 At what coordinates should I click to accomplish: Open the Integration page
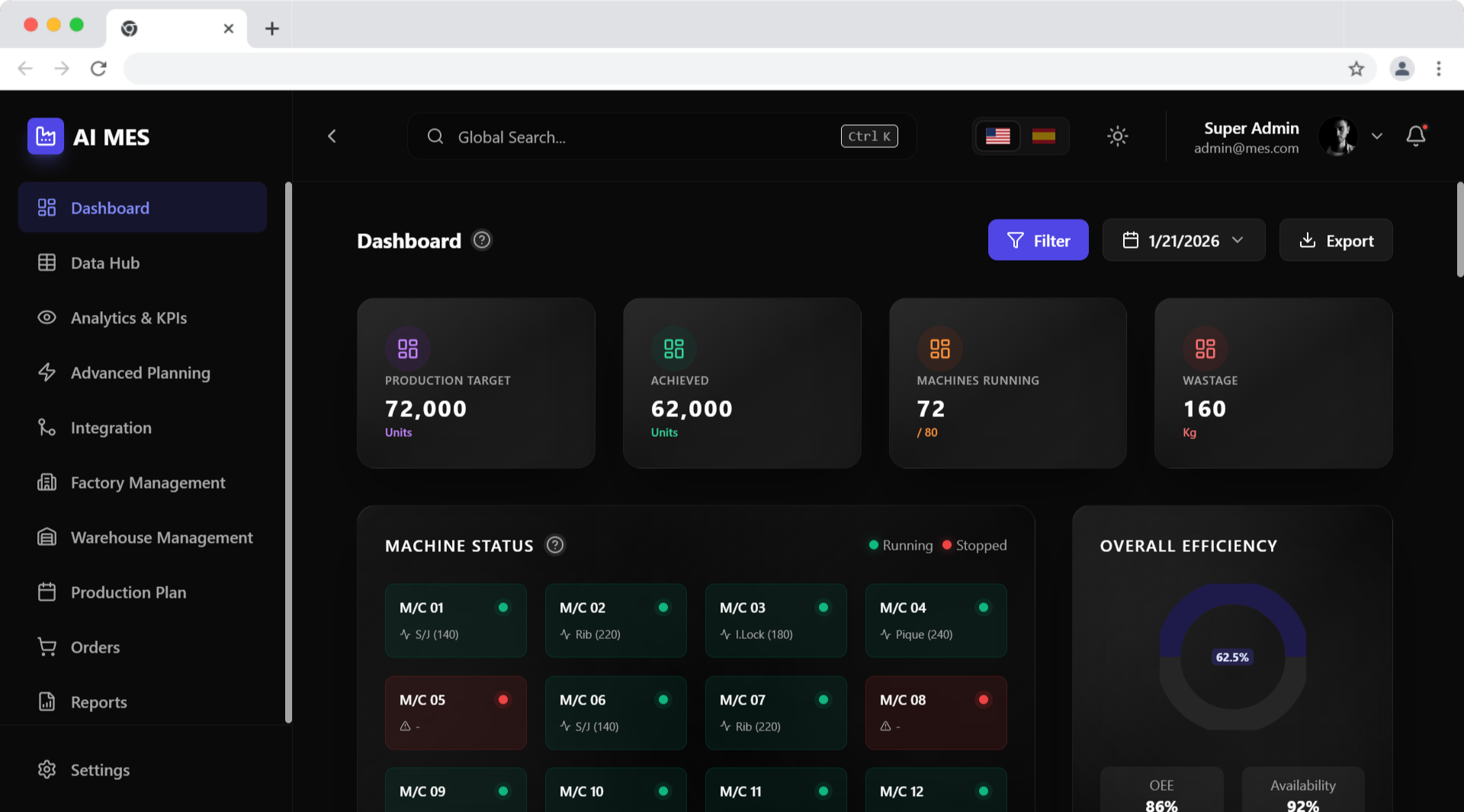pyautogui.click(x=143, y=428)
